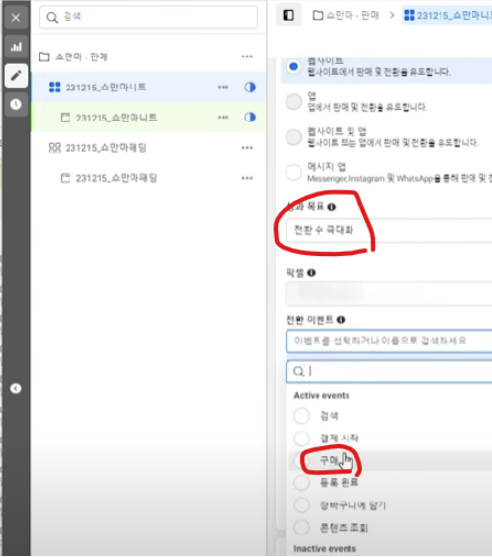Click info icon next to 픽셀
Viewport: 492px width, 557px height.
pos(312,272)
